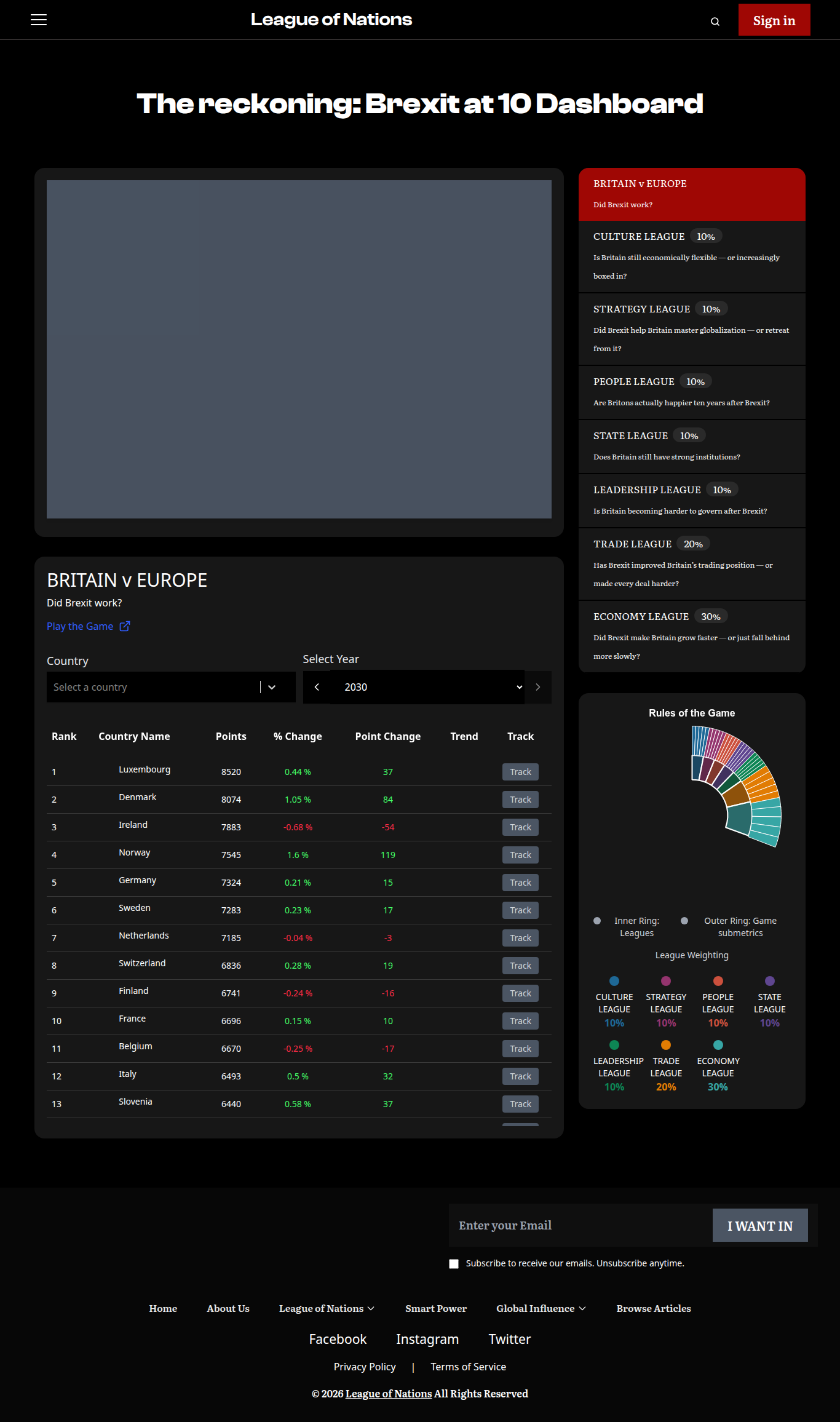Image resolution: width=840 pixels, height=1422 pixels.
Task: Click the magenta Strategy League color dot
Action: (666, 981)
